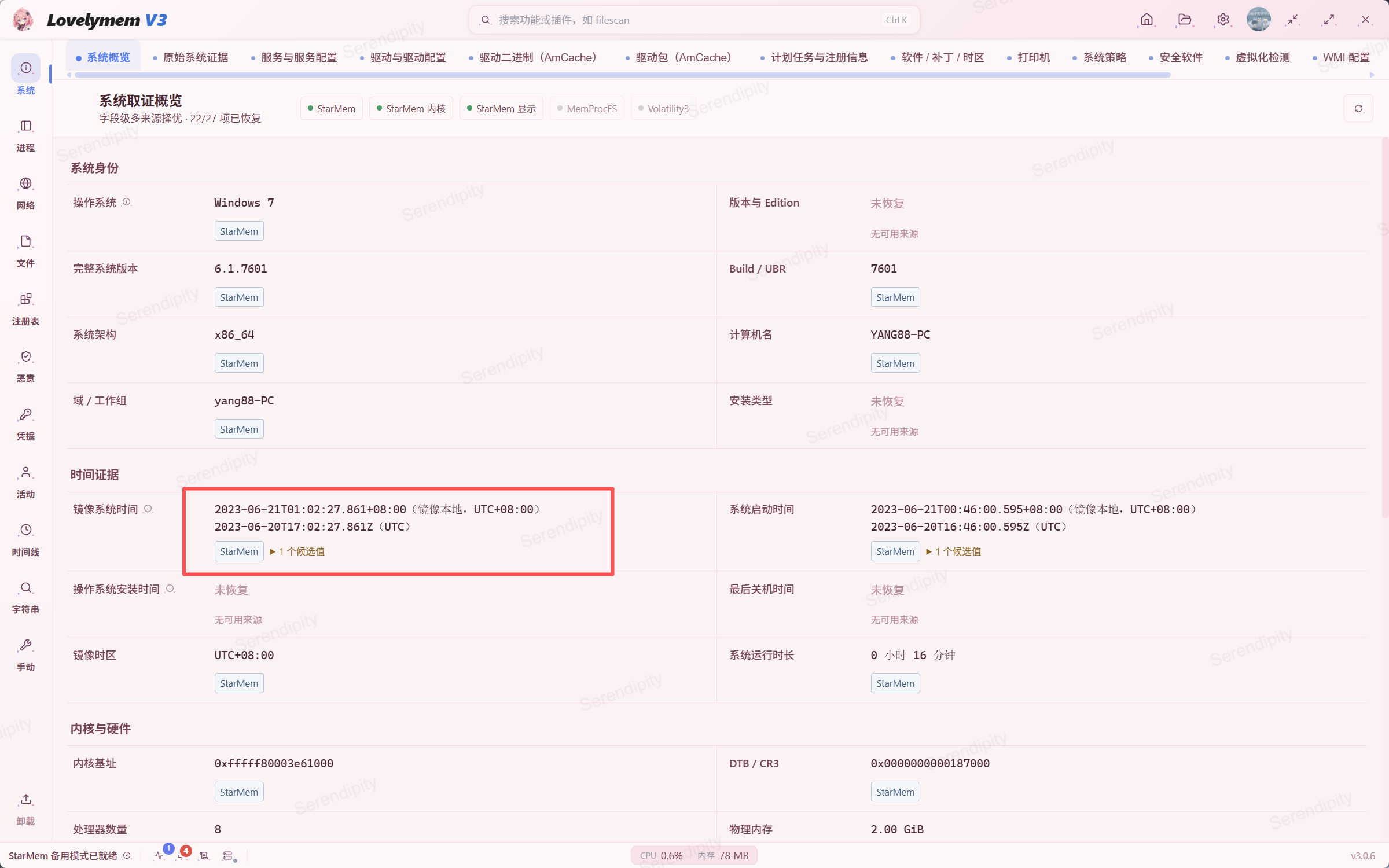1389x868 pixels.
Task: Open the 凭据 credentials sidebar section
Action: [25, 425]
